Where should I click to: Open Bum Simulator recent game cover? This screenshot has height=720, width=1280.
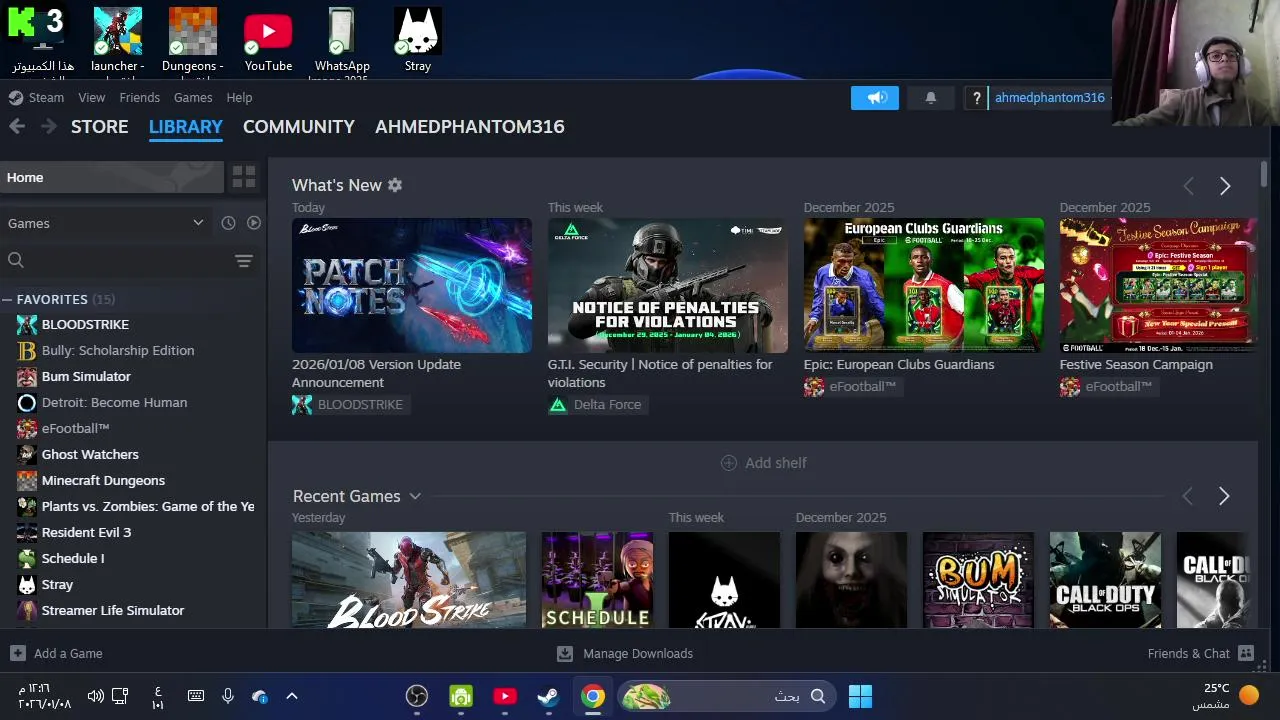tap(978, 580)
